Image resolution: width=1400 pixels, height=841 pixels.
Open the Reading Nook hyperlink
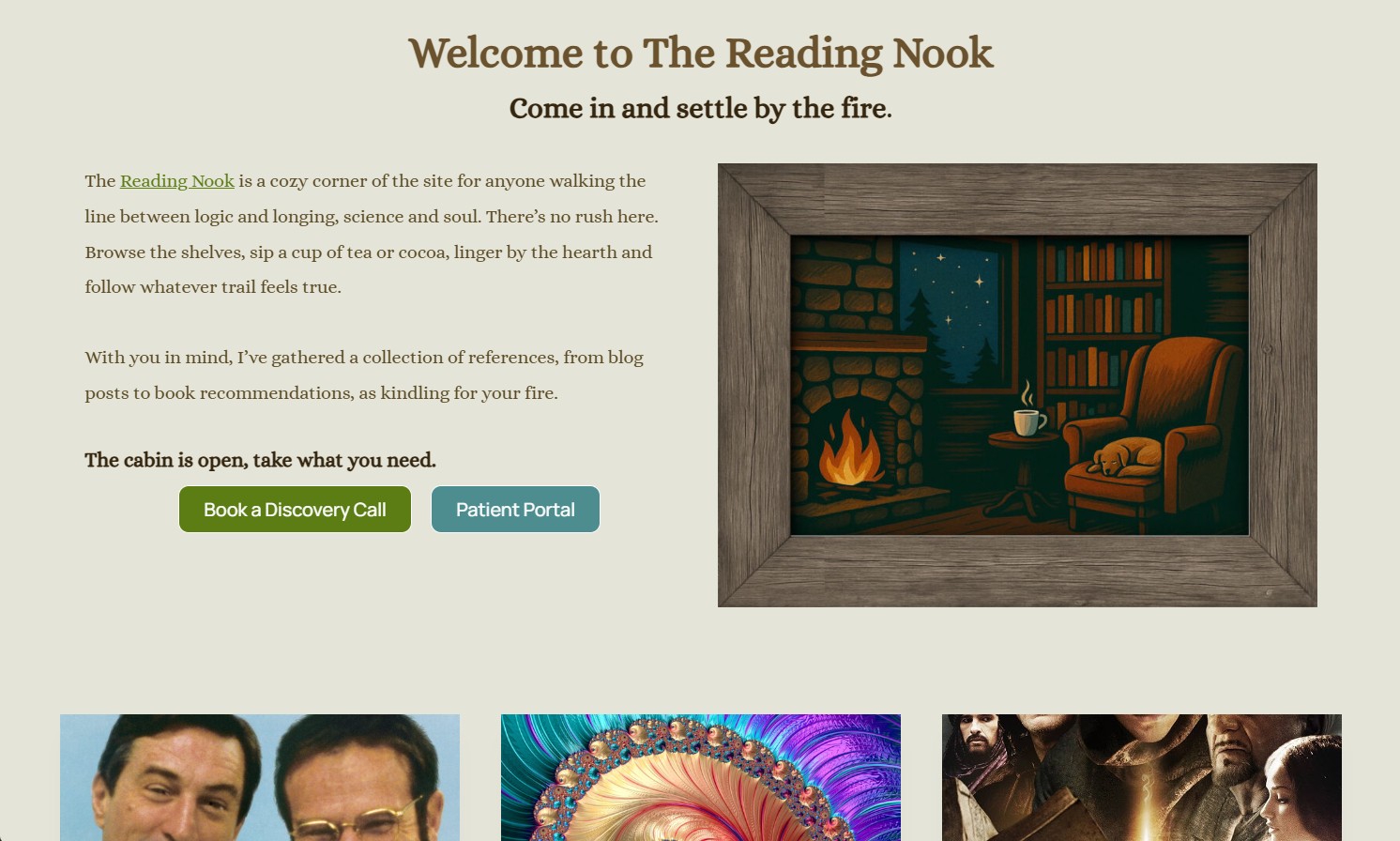click(x=177, y=181)
